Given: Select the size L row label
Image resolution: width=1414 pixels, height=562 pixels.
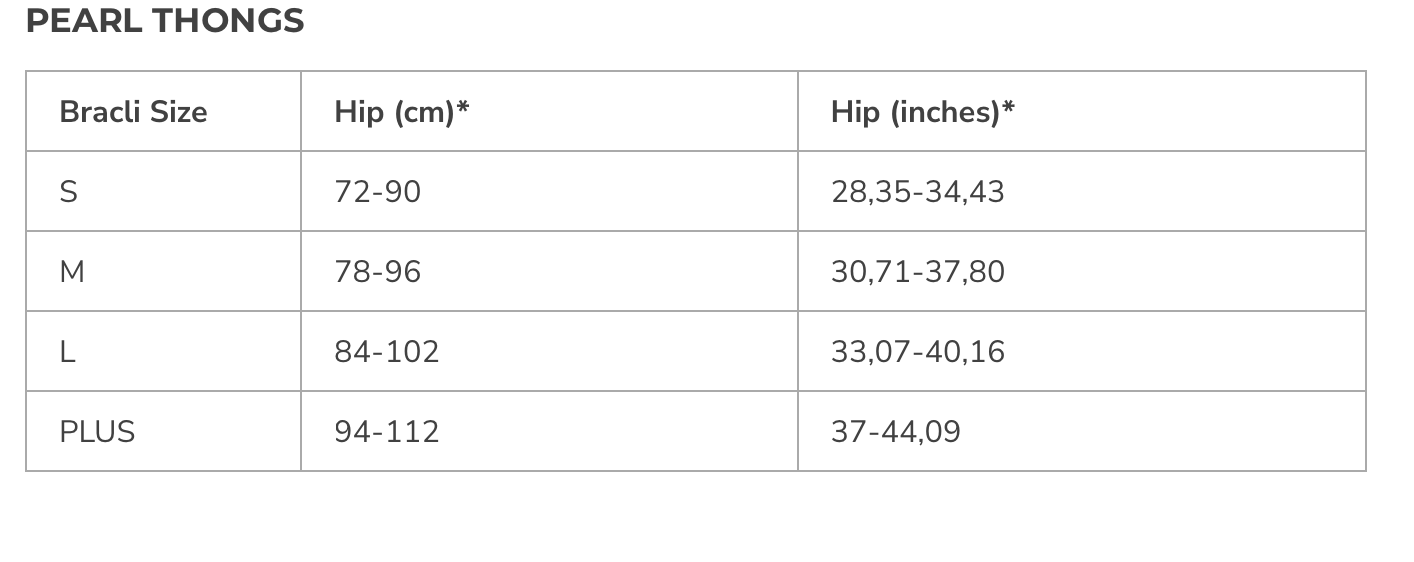Looking at the screenshot, I should [x=67, y=352].
